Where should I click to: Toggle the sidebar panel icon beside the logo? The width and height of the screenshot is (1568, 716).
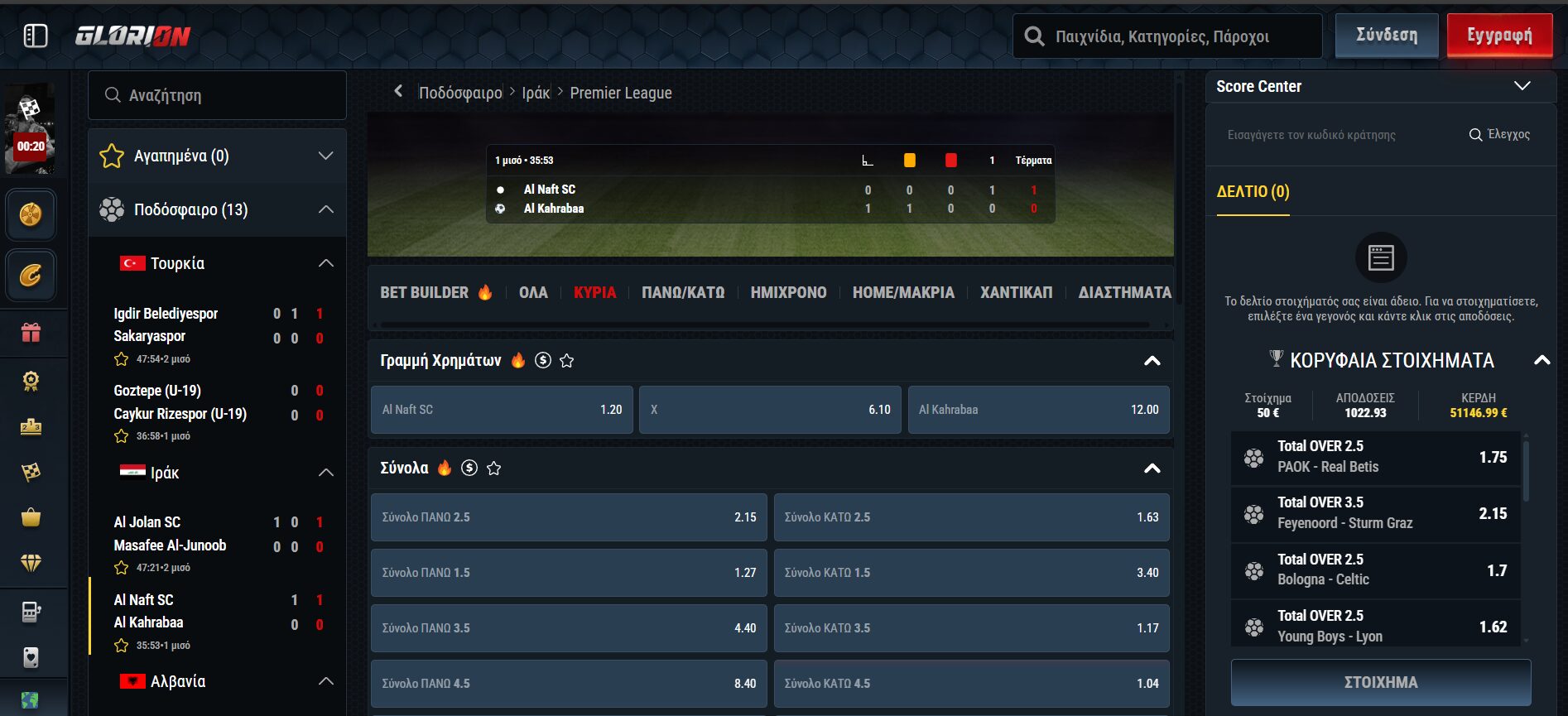coord(36,36)
